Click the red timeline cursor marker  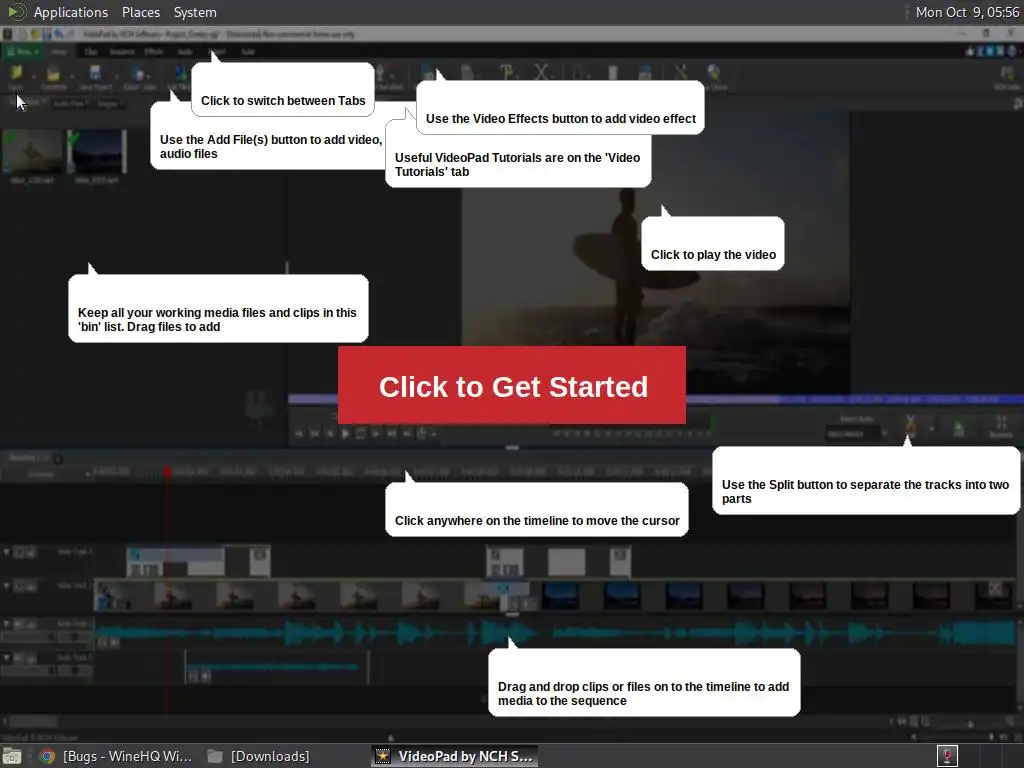pos(167,471)
